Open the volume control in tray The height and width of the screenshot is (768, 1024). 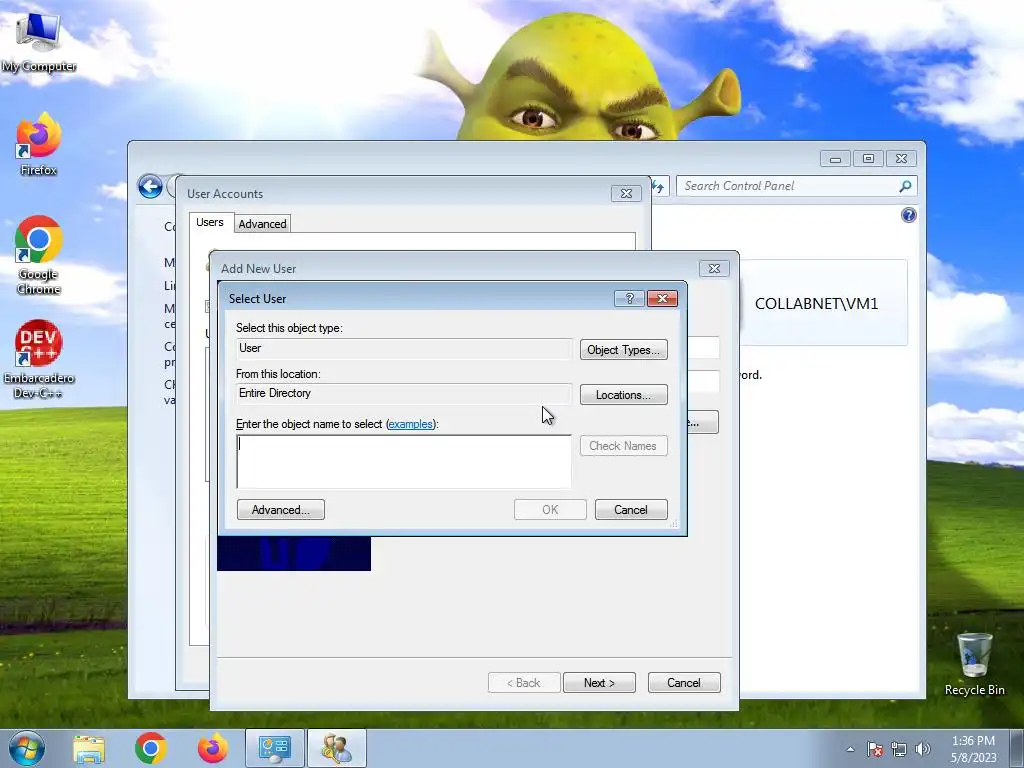tap(923, 749)
